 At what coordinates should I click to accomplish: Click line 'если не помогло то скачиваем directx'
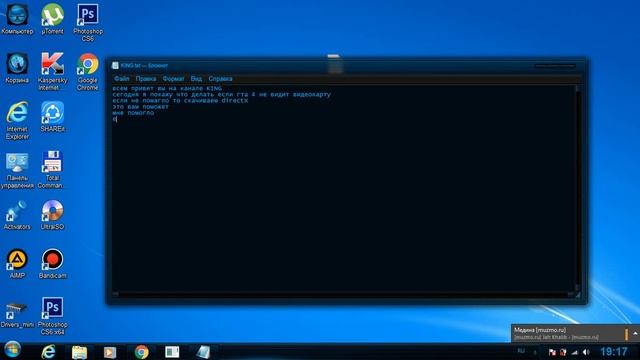tap(180, 100)
